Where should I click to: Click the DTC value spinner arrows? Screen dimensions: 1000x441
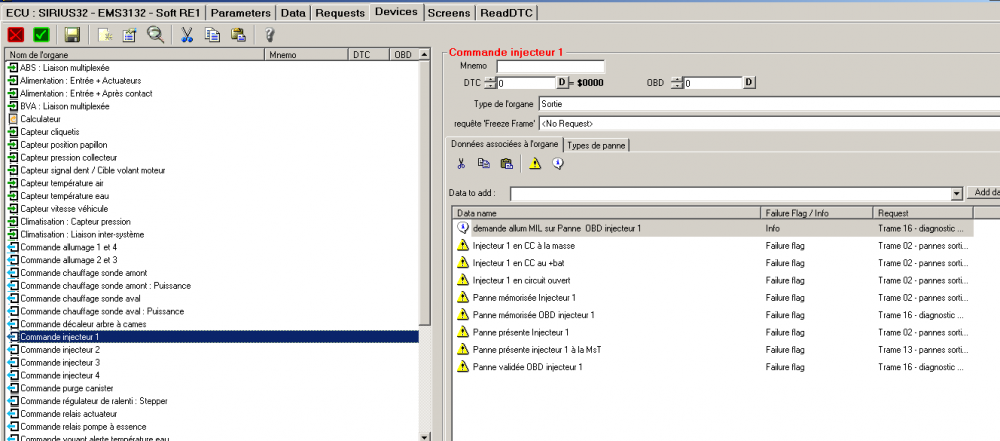pos(490,82)
